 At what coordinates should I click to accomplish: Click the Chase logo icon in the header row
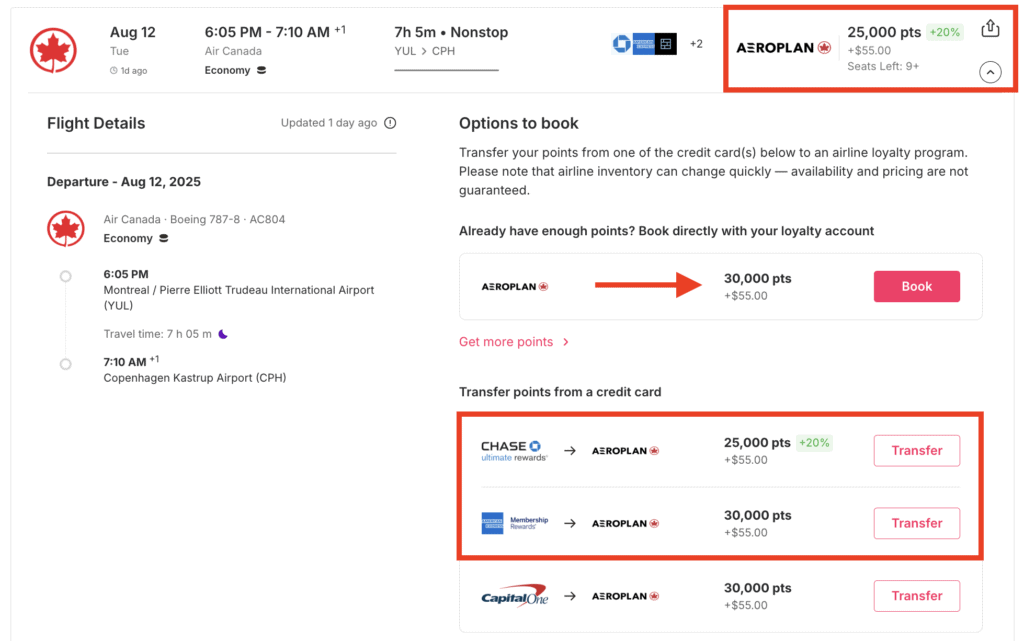coord(621,44)
